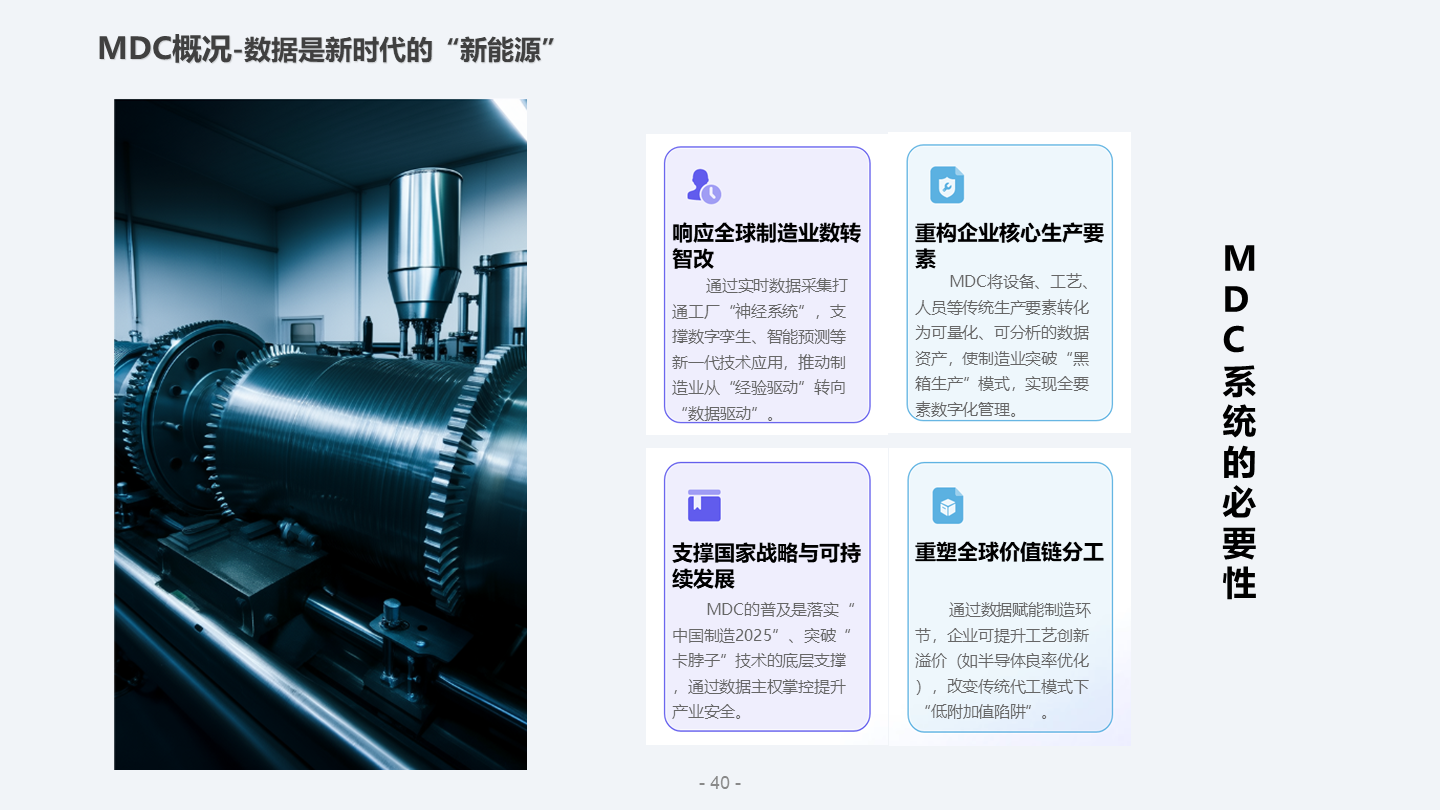Select heading 响应全球制造业数转智改
1440x810 pixels.
click(x=764, y=242)
